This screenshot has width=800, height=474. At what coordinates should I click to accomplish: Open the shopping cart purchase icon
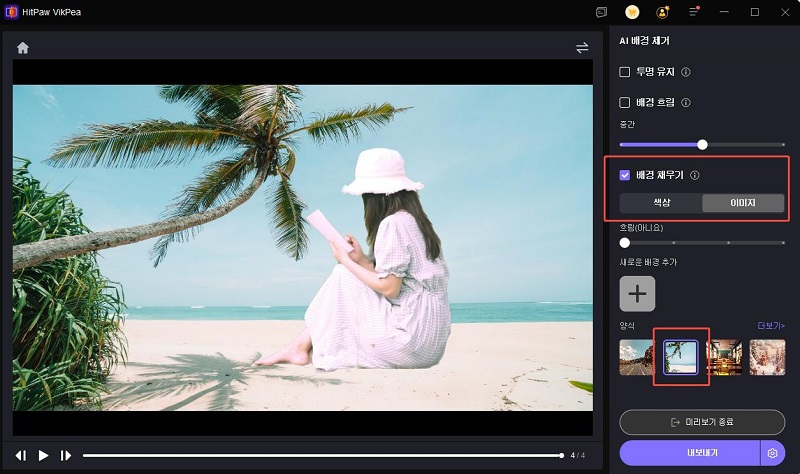(x=632, y=12)
